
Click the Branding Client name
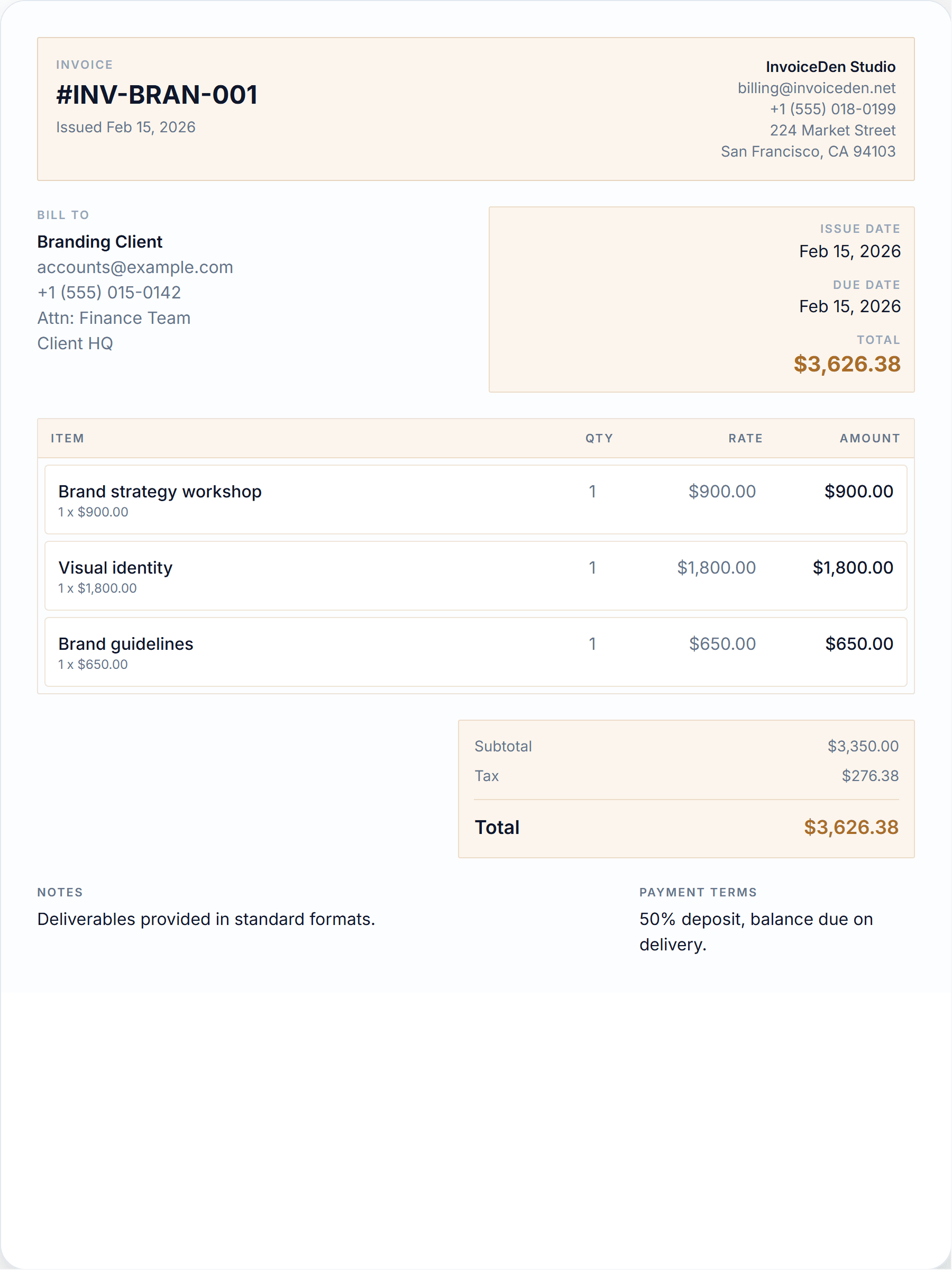coord(100,242)
